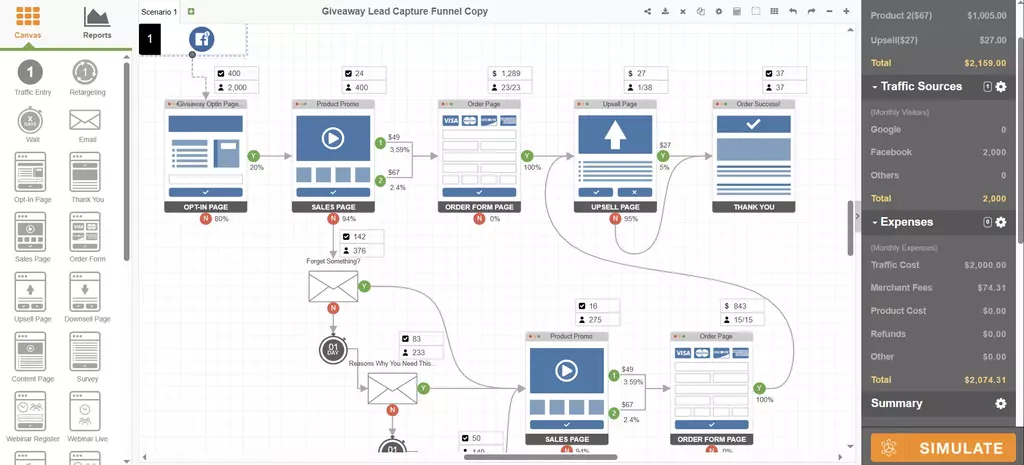
Task: Select the dashed marquee selection tool
Action: coord(756,11)
